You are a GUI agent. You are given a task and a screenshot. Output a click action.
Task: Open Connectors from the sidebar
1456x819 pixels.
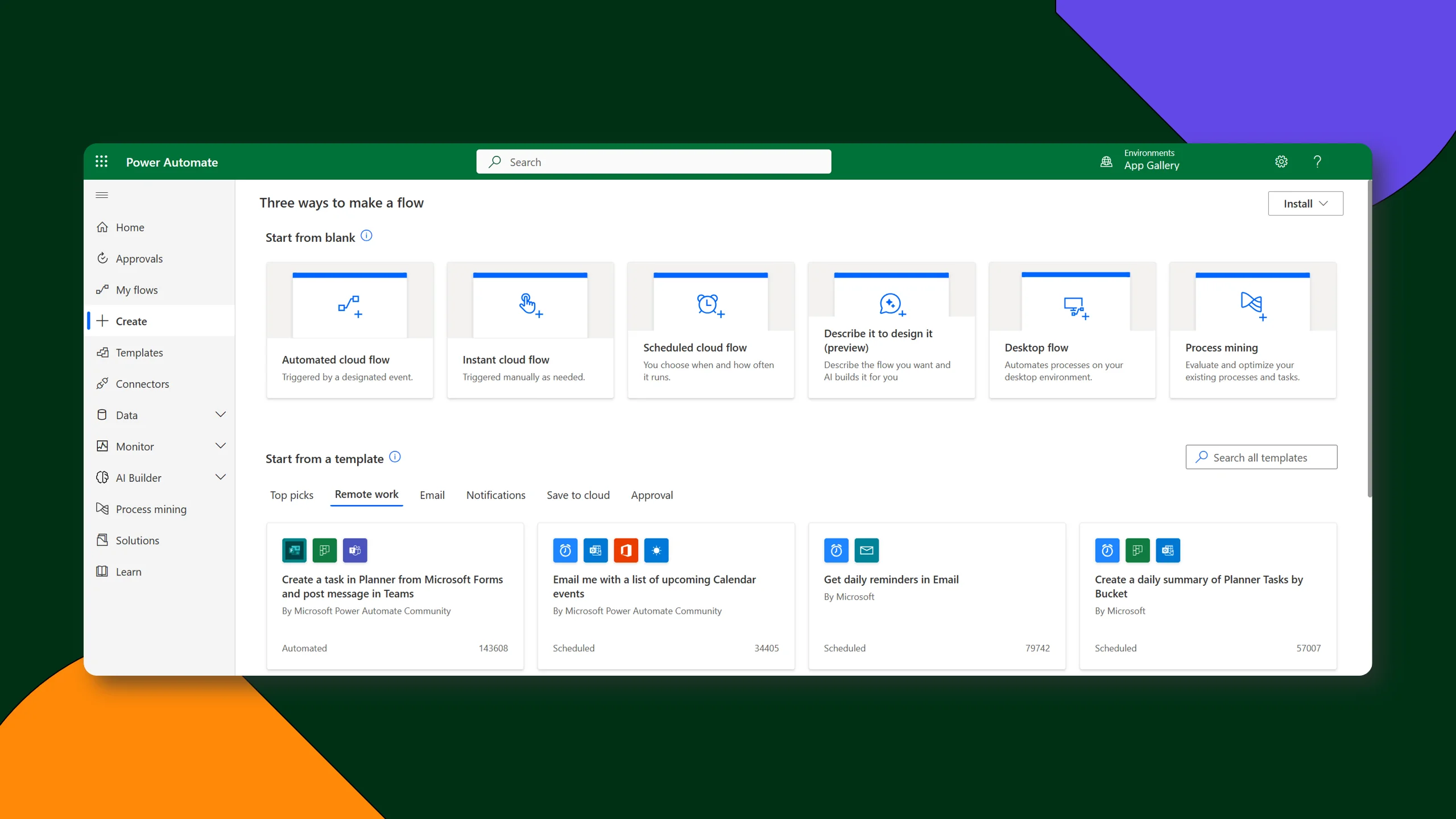pyautogui.click(x=142, y=384)
